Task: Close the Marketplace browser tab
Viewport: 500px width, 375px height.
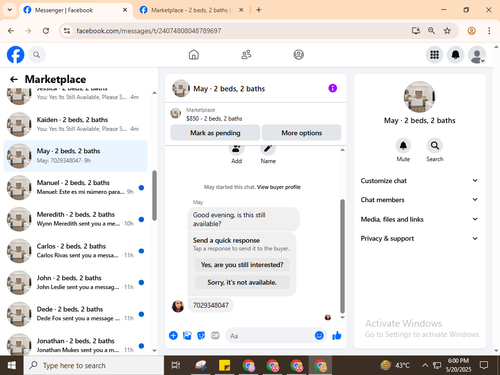Action: [241, 10]
